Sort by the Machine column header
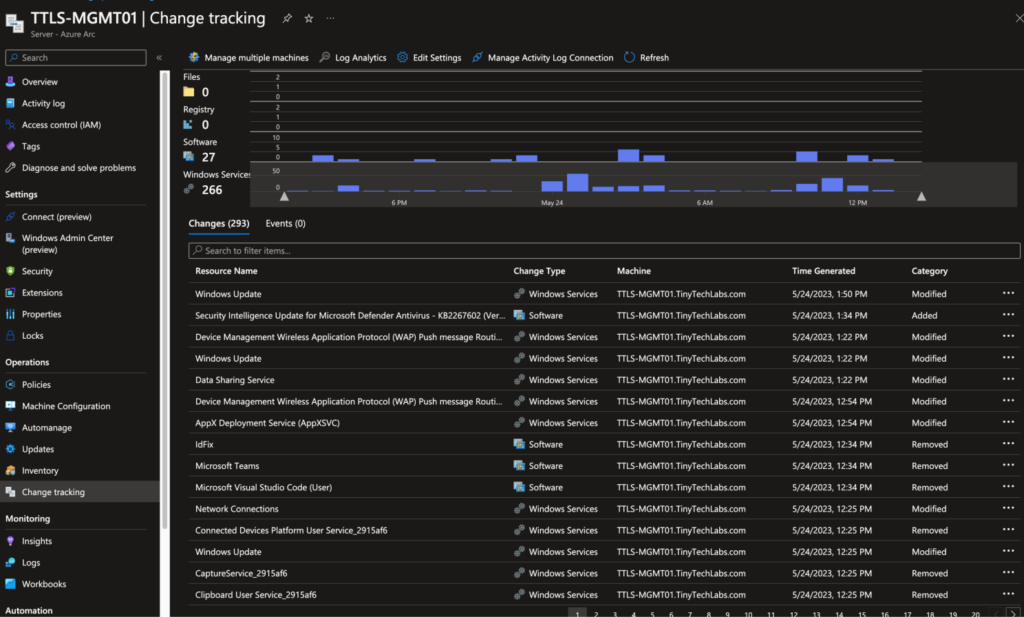 [x=634, y=271]
